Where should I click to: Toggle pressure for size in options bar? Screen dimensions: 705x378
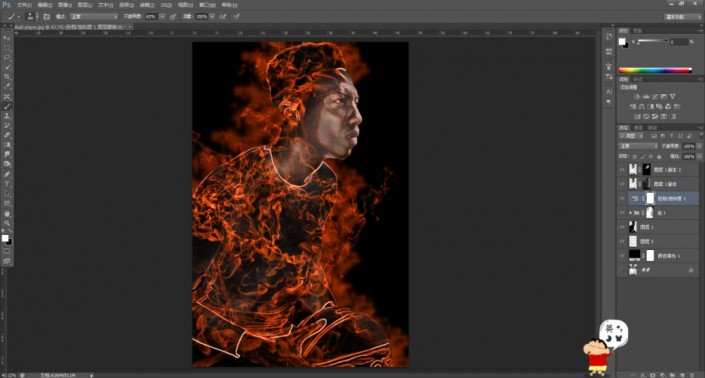coord(236,17)
